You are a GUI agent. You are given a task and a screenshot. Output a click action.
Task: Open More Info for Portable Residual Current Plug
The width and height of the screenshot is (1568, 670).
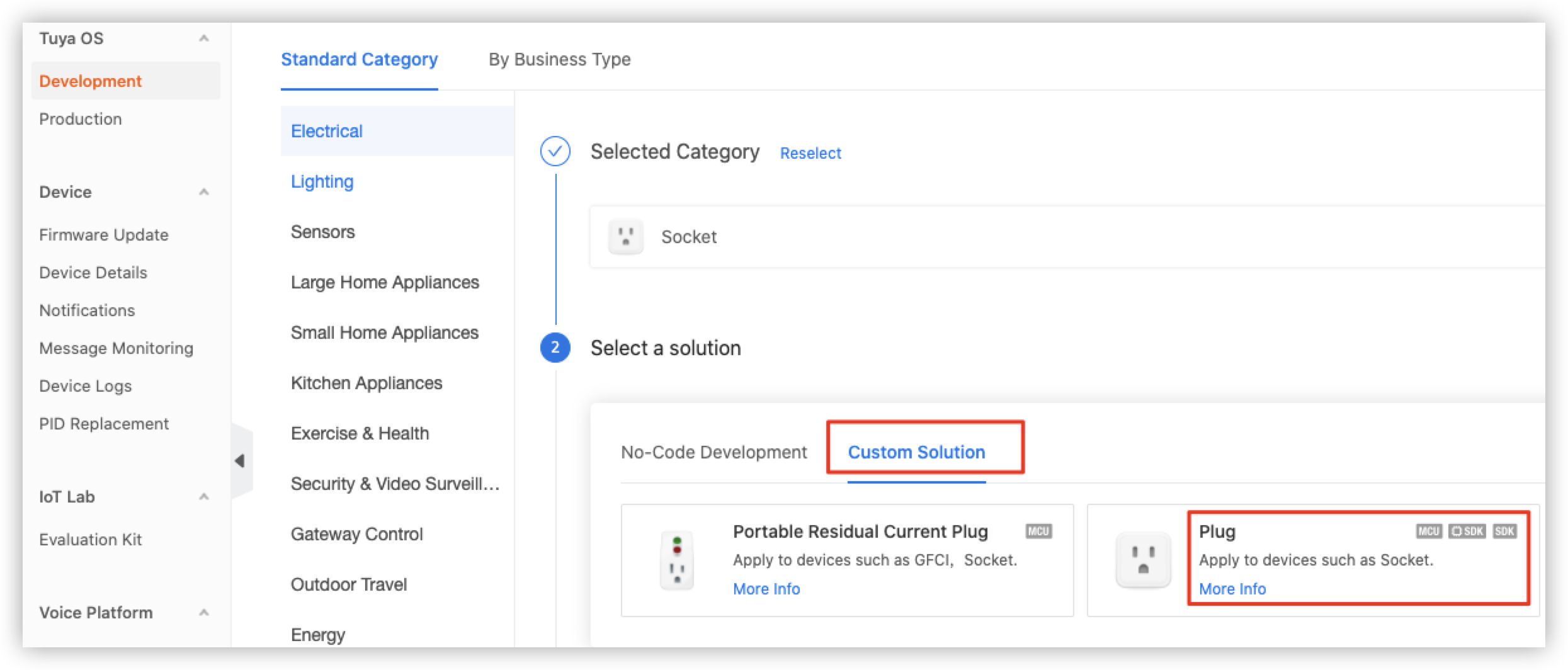pyautogui.click(x=766, y=589)
